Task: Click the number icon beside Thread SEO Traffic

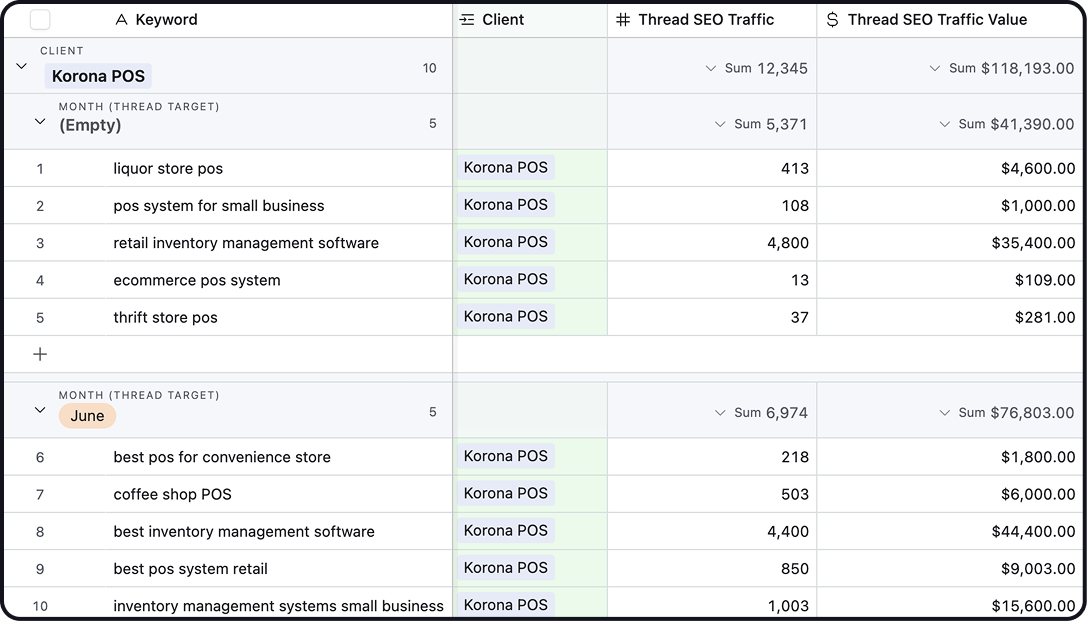Action: (x=623, y=20)
